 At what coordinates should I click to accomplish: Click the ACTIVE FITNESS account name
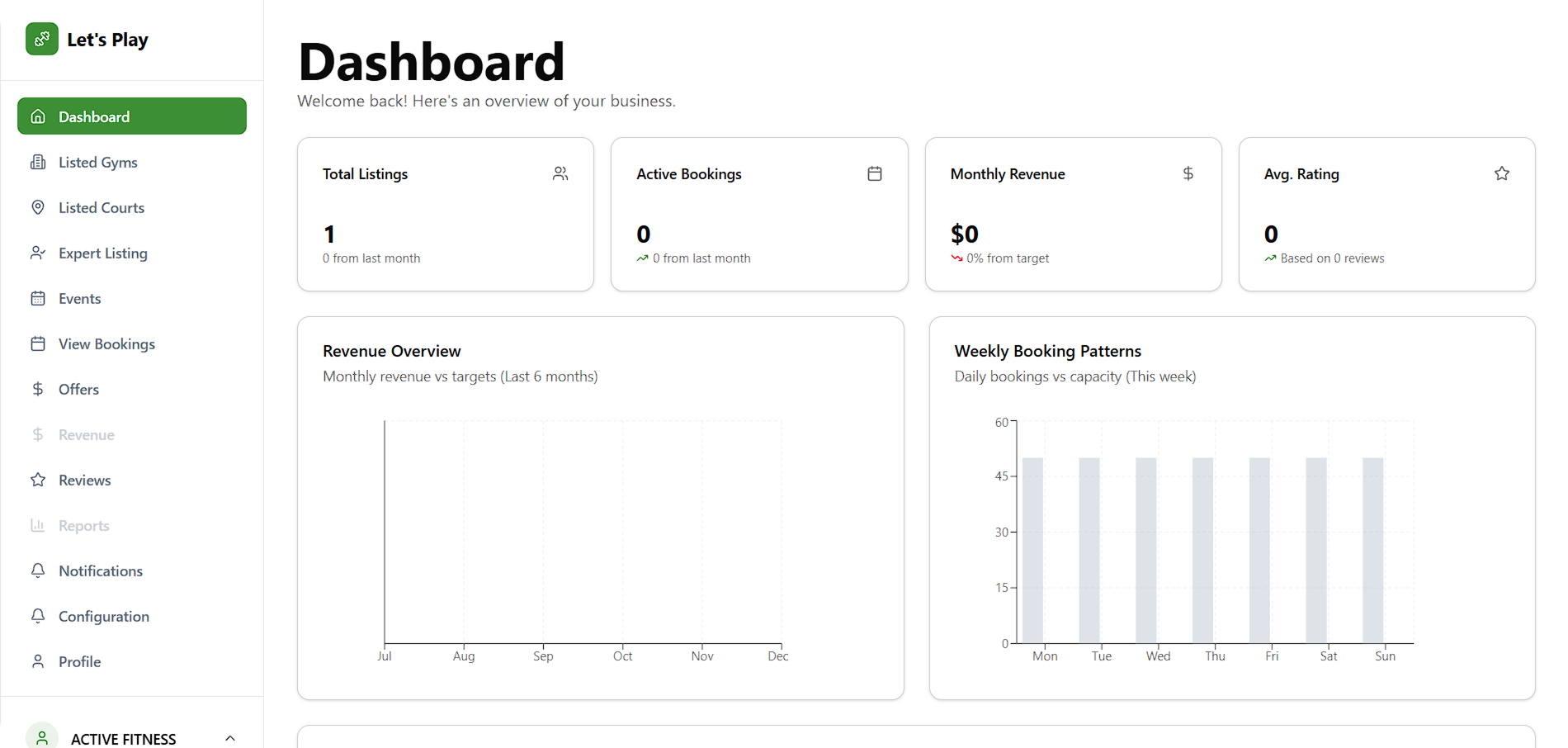(x=124, y=739)
